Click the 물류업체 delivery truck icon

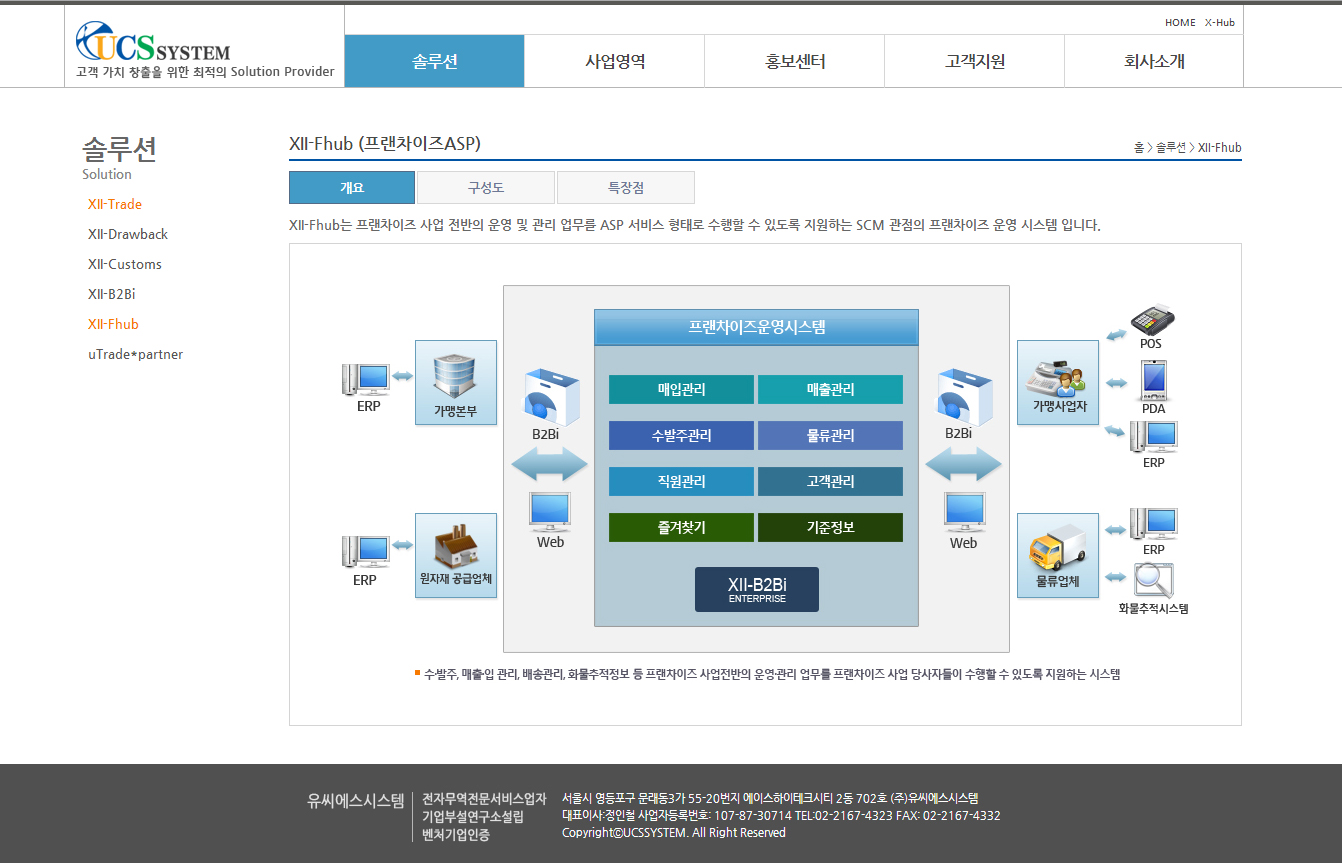tap(1058, 556)
